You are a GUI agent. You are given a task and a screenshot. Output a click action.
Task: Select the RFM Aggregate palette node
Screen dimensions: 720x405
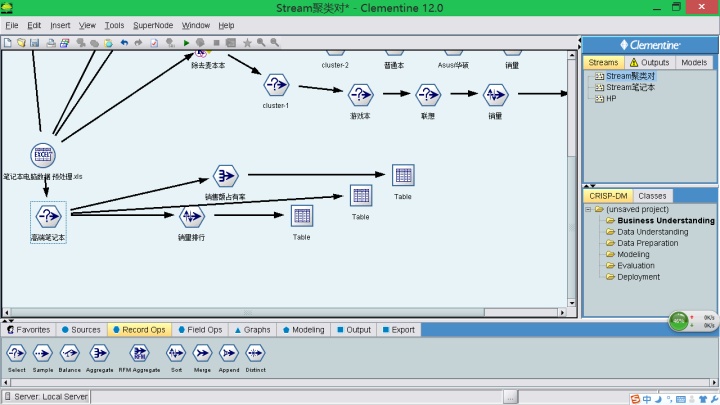click(139, 357)
